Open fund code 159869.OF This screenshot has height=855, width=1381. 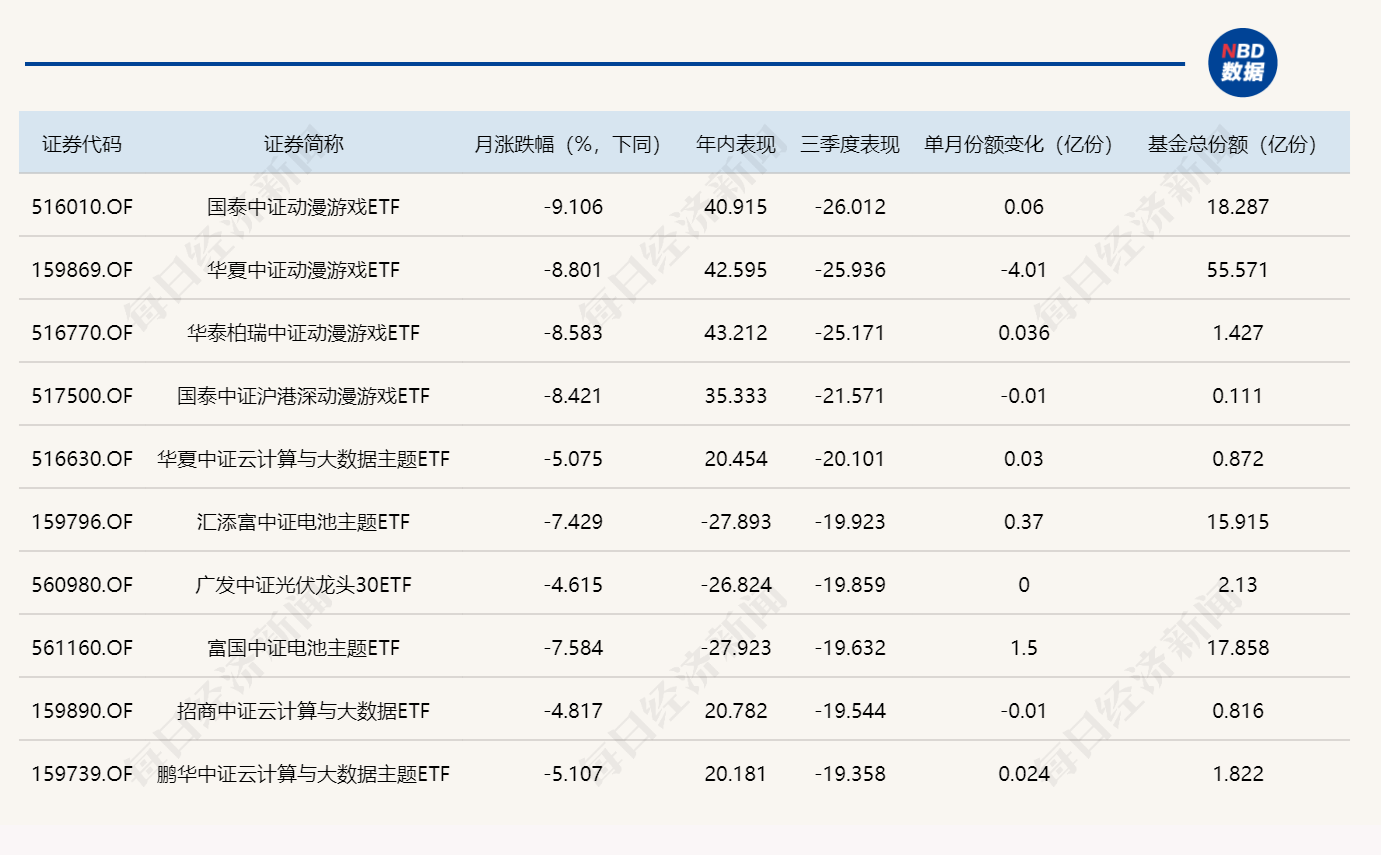82,270
